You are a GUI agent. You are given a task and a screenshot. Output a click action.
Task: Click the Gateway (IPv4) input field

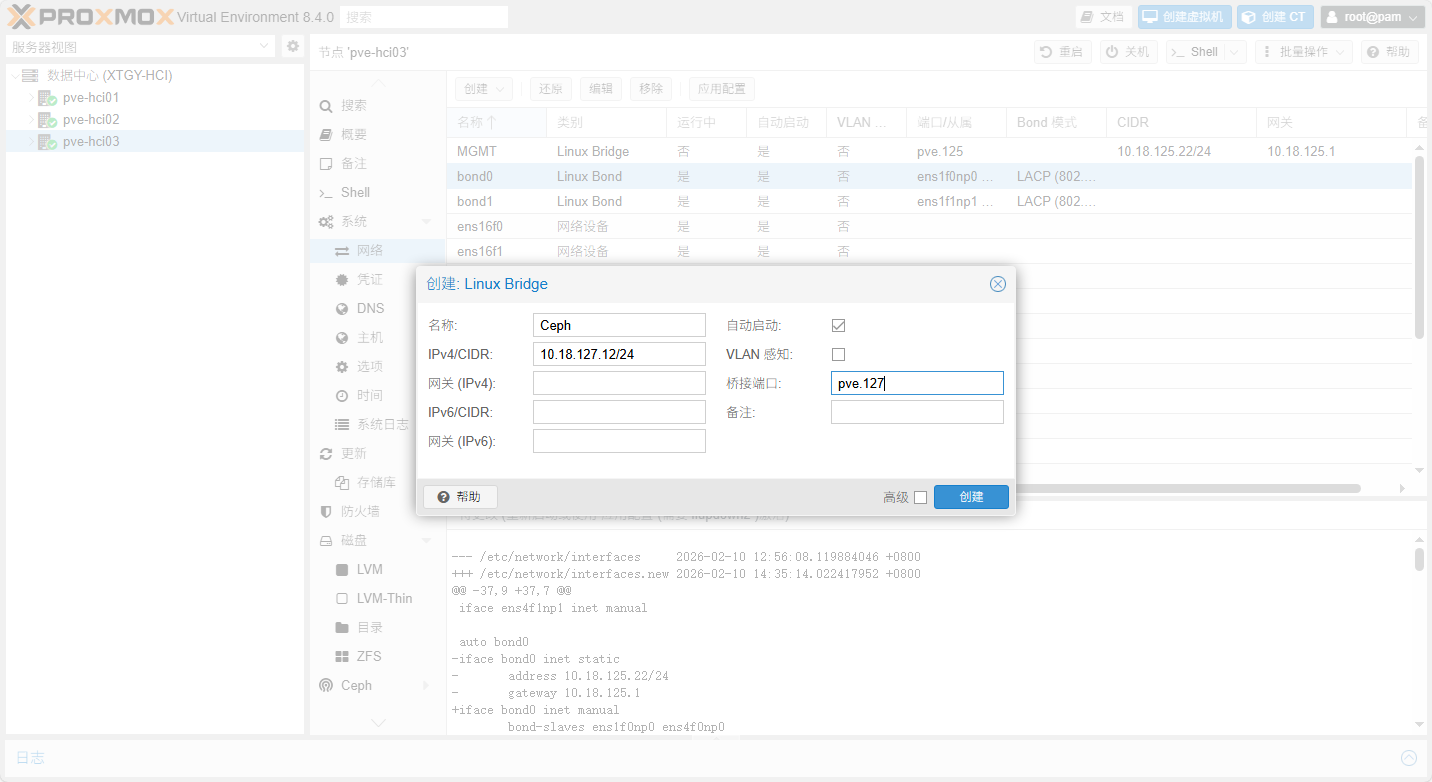(619, 383)
